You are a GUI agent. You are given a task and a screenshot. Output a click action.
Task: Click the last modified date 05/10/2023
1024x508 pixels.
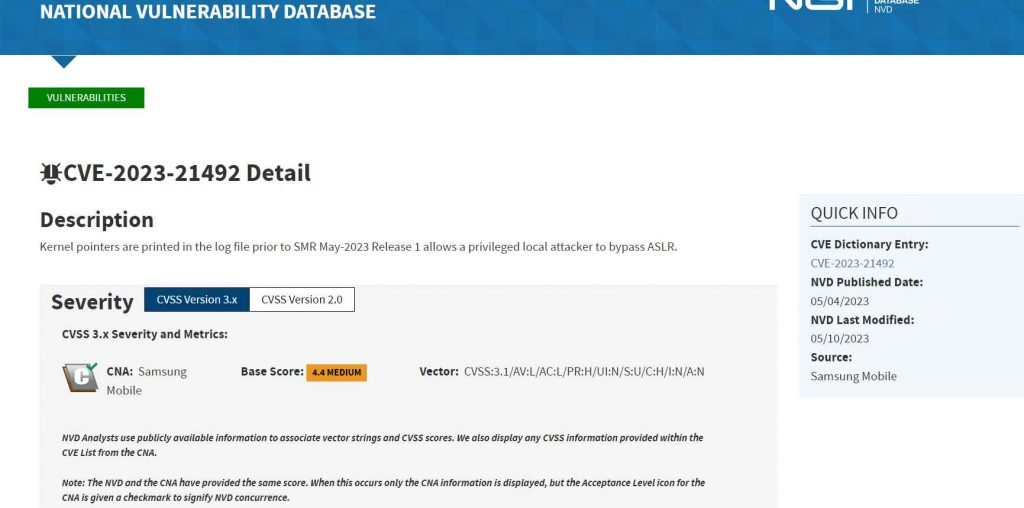pos(840,338)
